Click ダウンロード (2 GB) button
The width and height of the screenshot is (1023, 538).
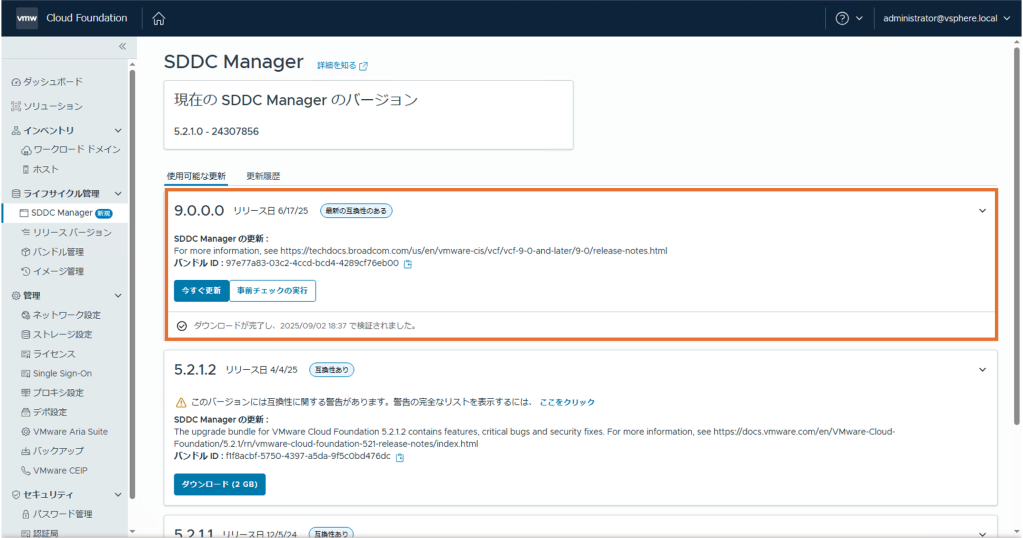pyautogui.click(x=219, y=484)
